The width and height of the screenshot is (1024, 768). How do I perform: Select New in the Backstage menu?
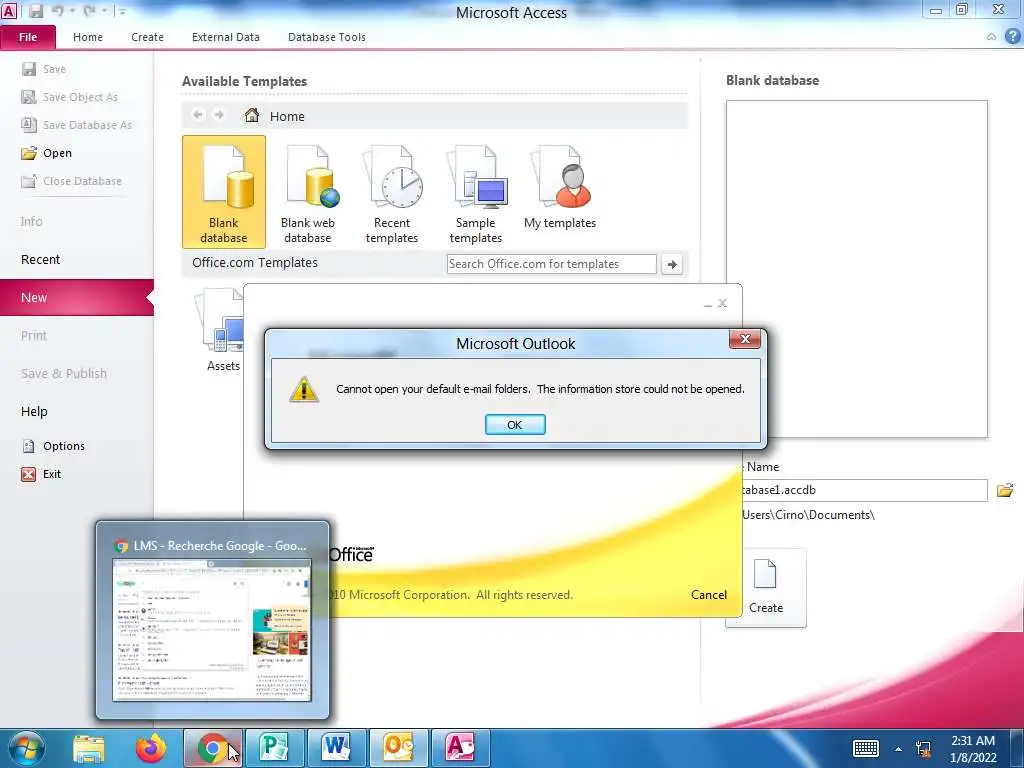76,297
